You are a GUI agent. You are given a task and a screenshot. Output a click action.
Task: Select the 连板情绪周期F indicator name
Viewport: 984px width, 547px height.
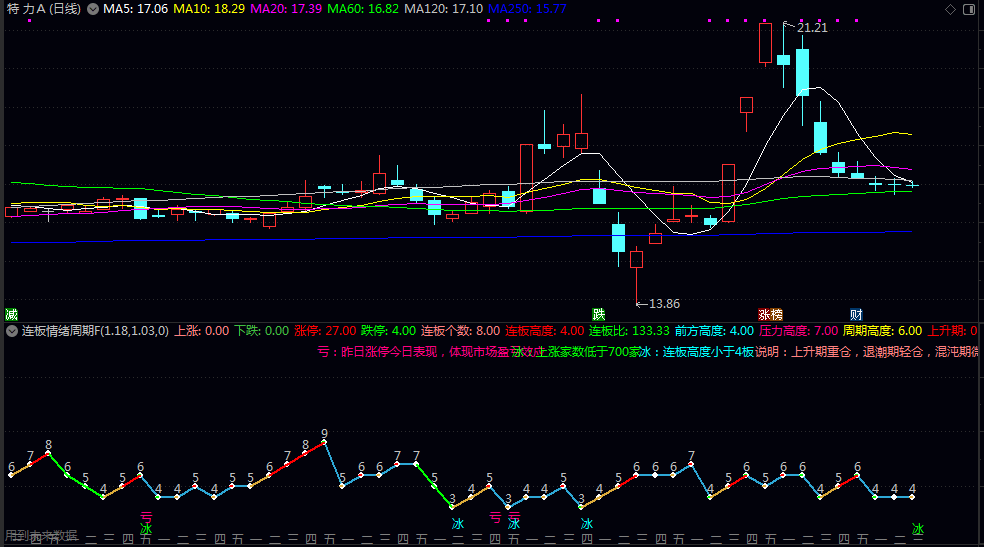point(96,331)
